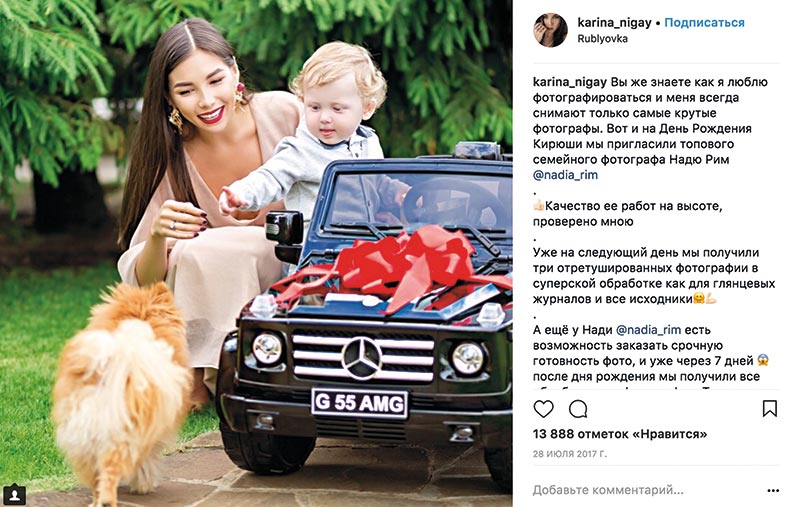Screen dimensions: 800x507
Task: Click the post date 28 июля 2017
Action: (570, 453)
